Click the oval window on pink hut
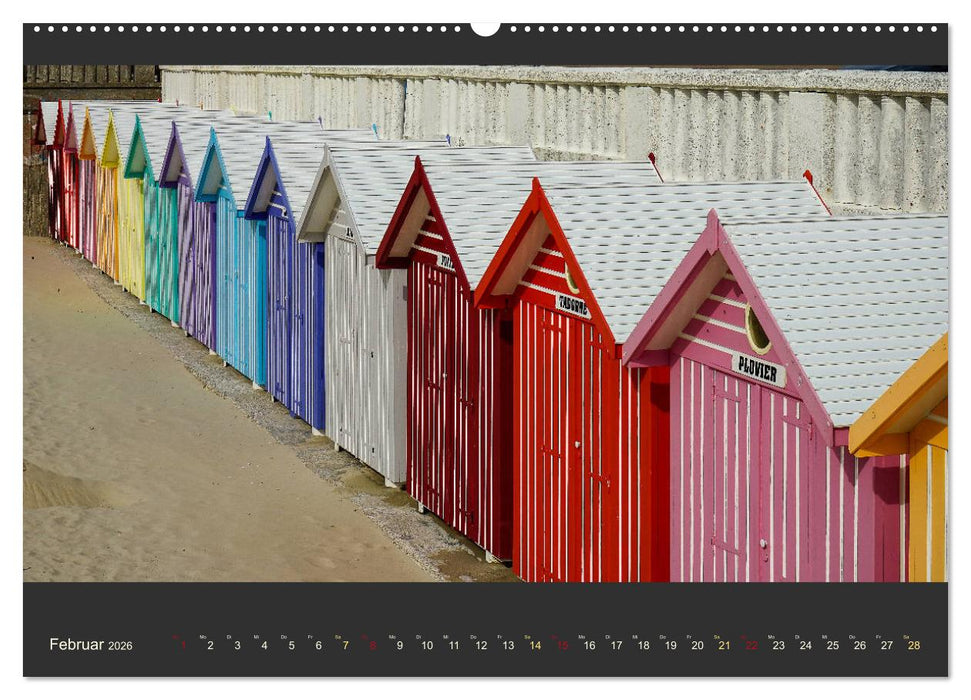The width and height of the screenshot is (971, 700). point(758,330)
